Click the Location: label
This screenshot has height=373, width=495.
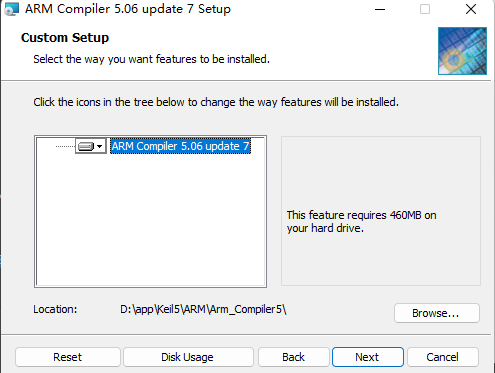tap(55, 309)
